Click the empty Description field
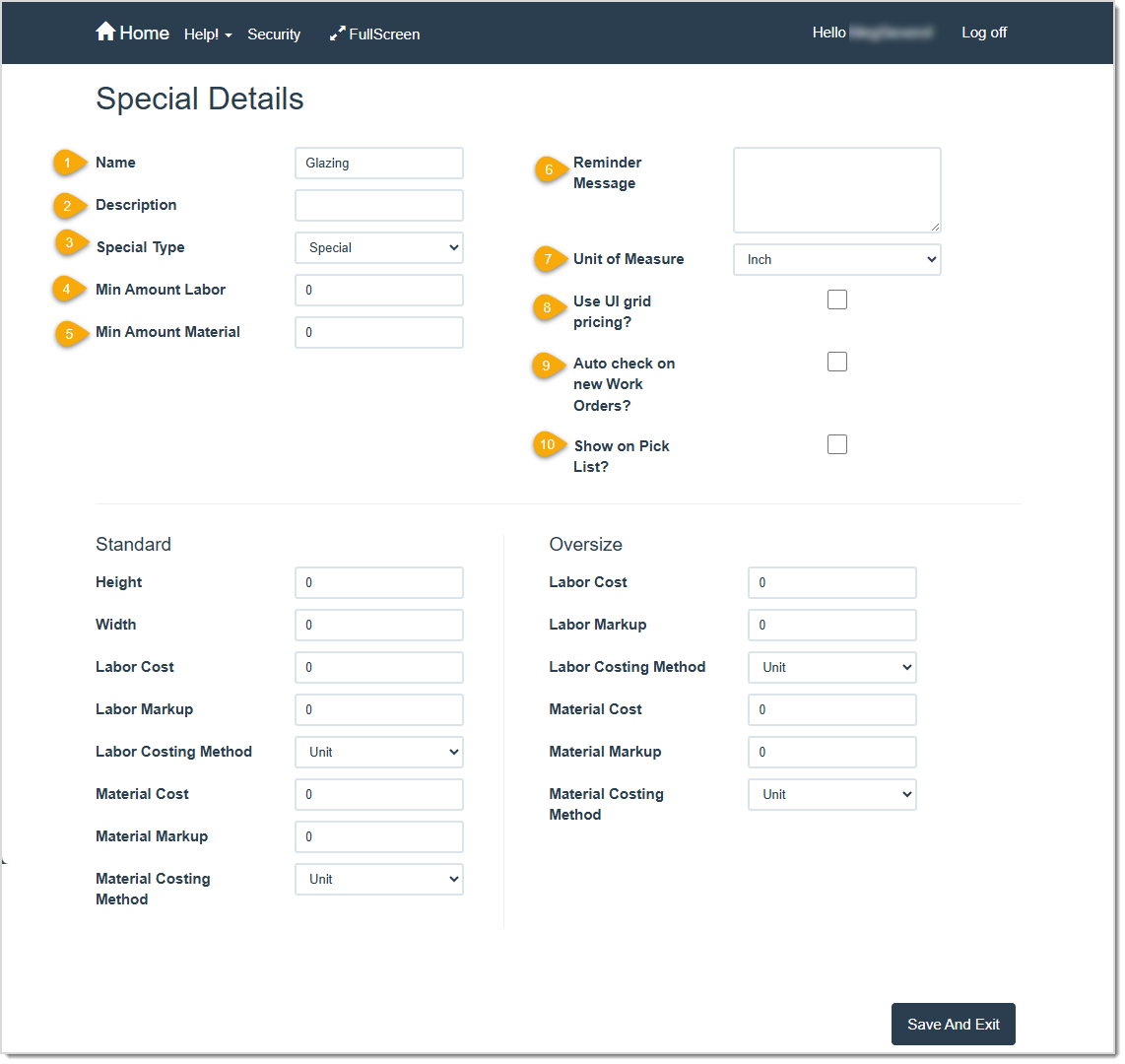The image size is (1125, 1064). pyautogui.click(x=379, y=205)
